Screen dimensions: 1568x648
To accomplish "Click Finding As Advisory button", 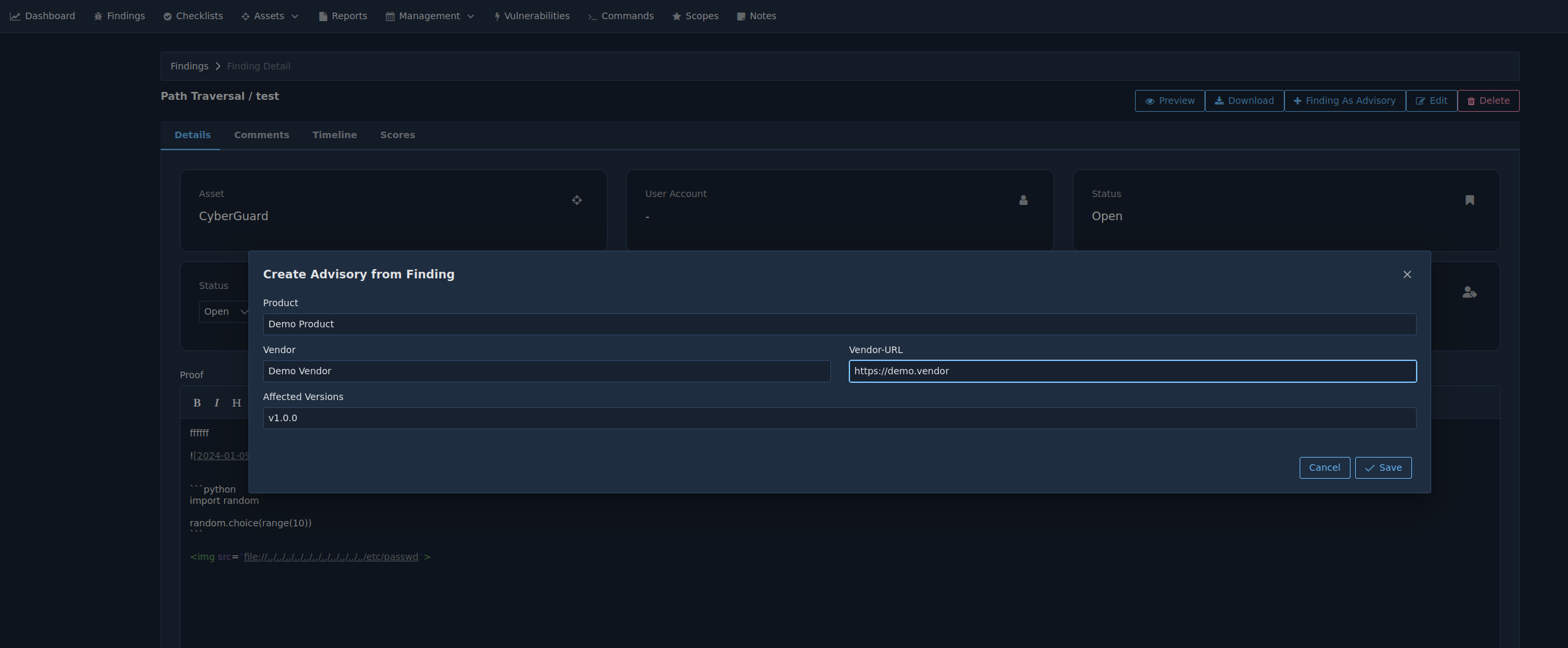I will (1345, 101).
